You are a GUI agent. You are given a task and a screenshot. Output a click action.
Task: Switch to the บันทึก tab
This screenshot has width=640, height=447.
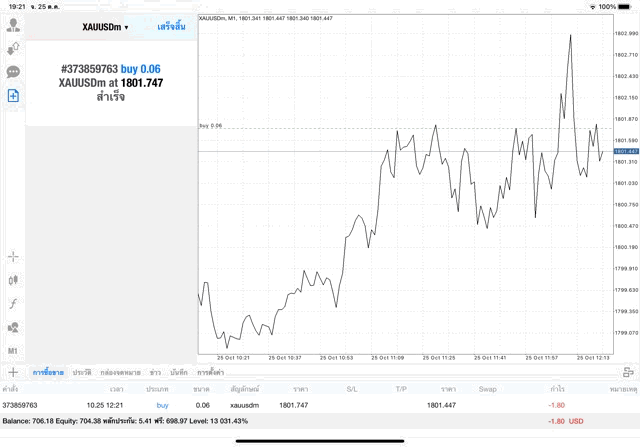tap(179, 372)
